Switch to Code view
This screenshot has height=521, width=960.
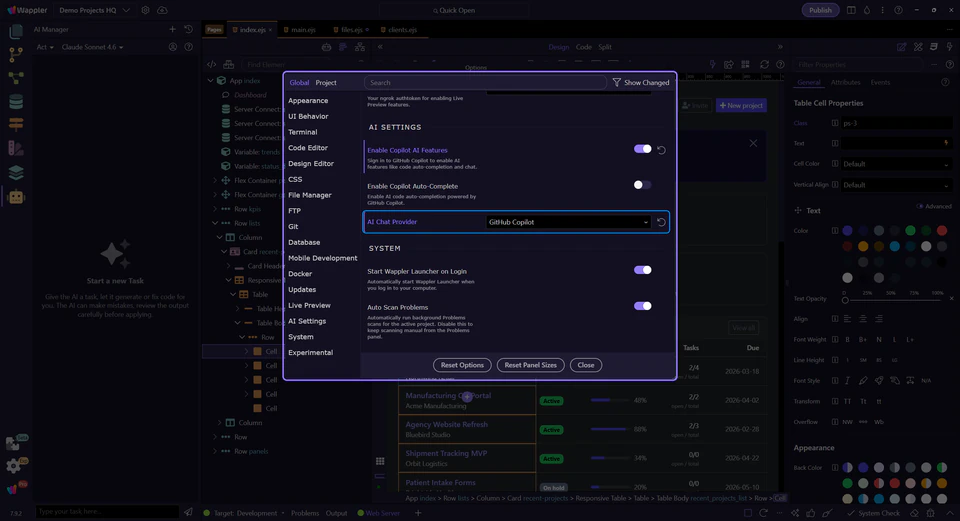583,47
